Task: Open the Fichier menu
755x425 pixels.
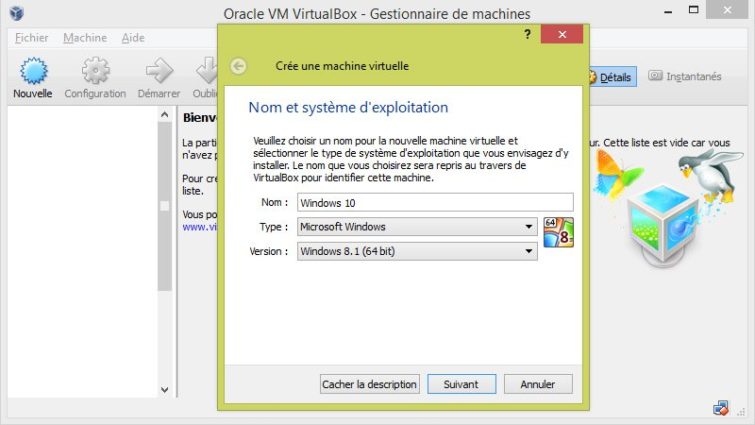Action: tap(31, 38)
